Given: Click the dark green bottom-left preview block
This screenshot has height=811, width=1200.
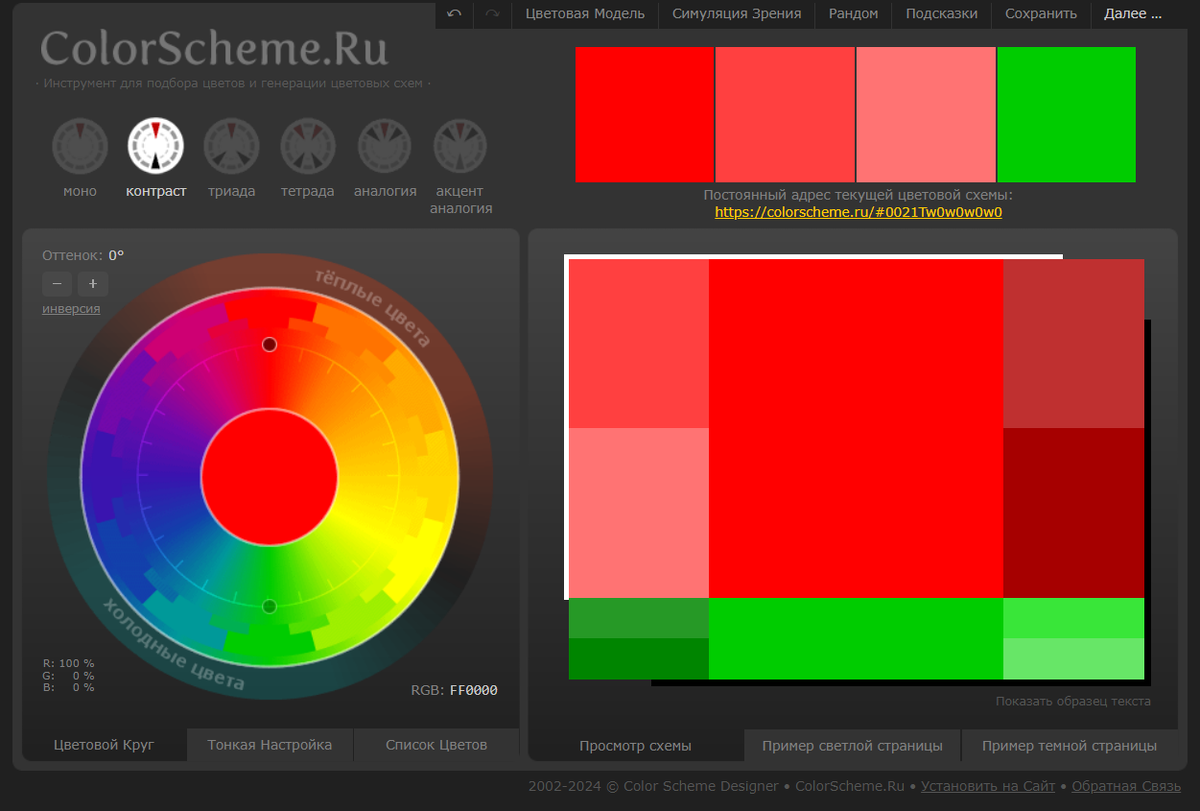Looking at the screenshot, I should pyautogui.click(x=639, y=658).
